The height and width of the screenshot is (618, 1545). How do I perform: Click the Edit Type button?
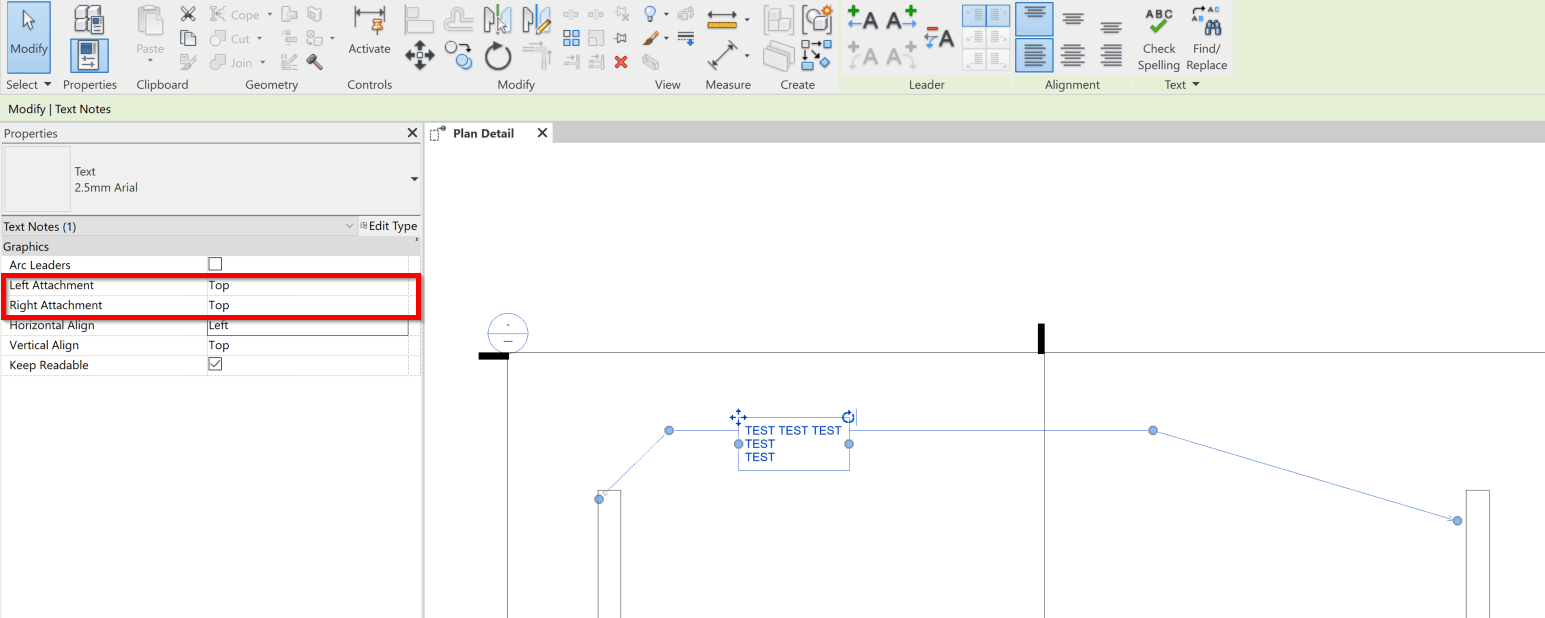(x=389, y=225)
